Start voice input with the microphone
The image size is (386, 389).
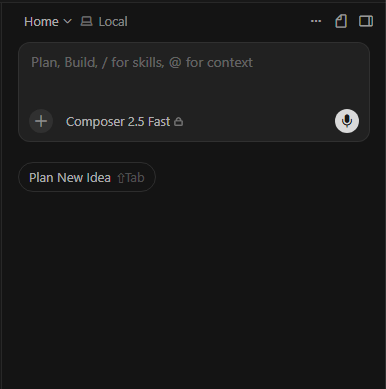[x=347, y=121]
